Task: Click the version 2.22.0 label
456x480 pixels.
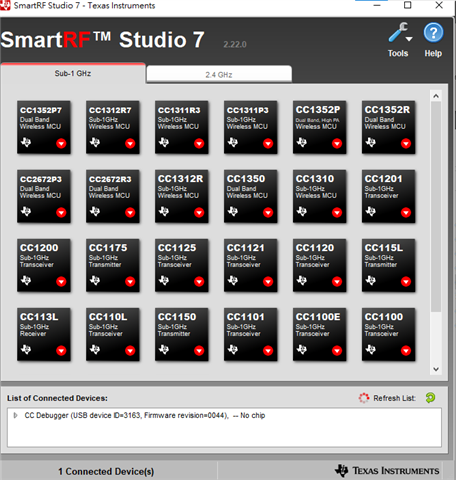Action: point(235,44)
